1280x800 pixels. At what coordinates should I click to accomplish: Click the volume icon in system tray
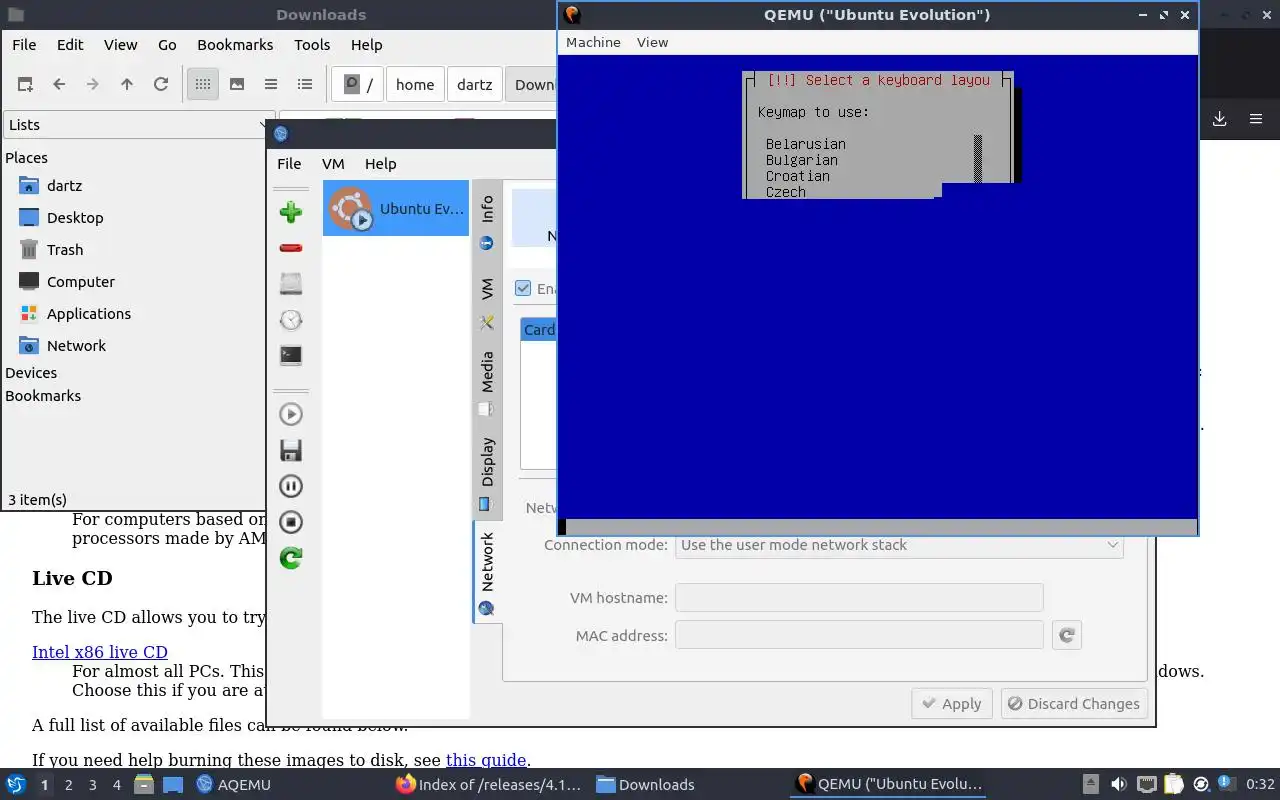click(x=1119, y=784)
